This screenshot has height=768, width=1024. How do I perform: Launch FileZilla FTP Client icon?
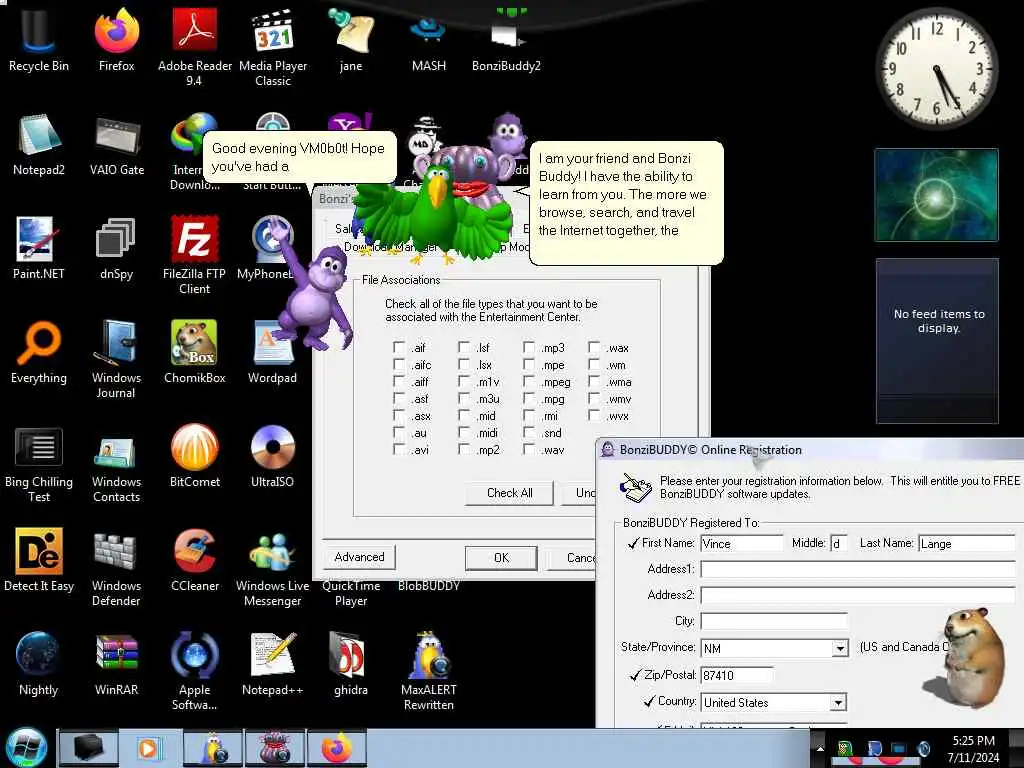pyautogui.click(x=194, y=255)
